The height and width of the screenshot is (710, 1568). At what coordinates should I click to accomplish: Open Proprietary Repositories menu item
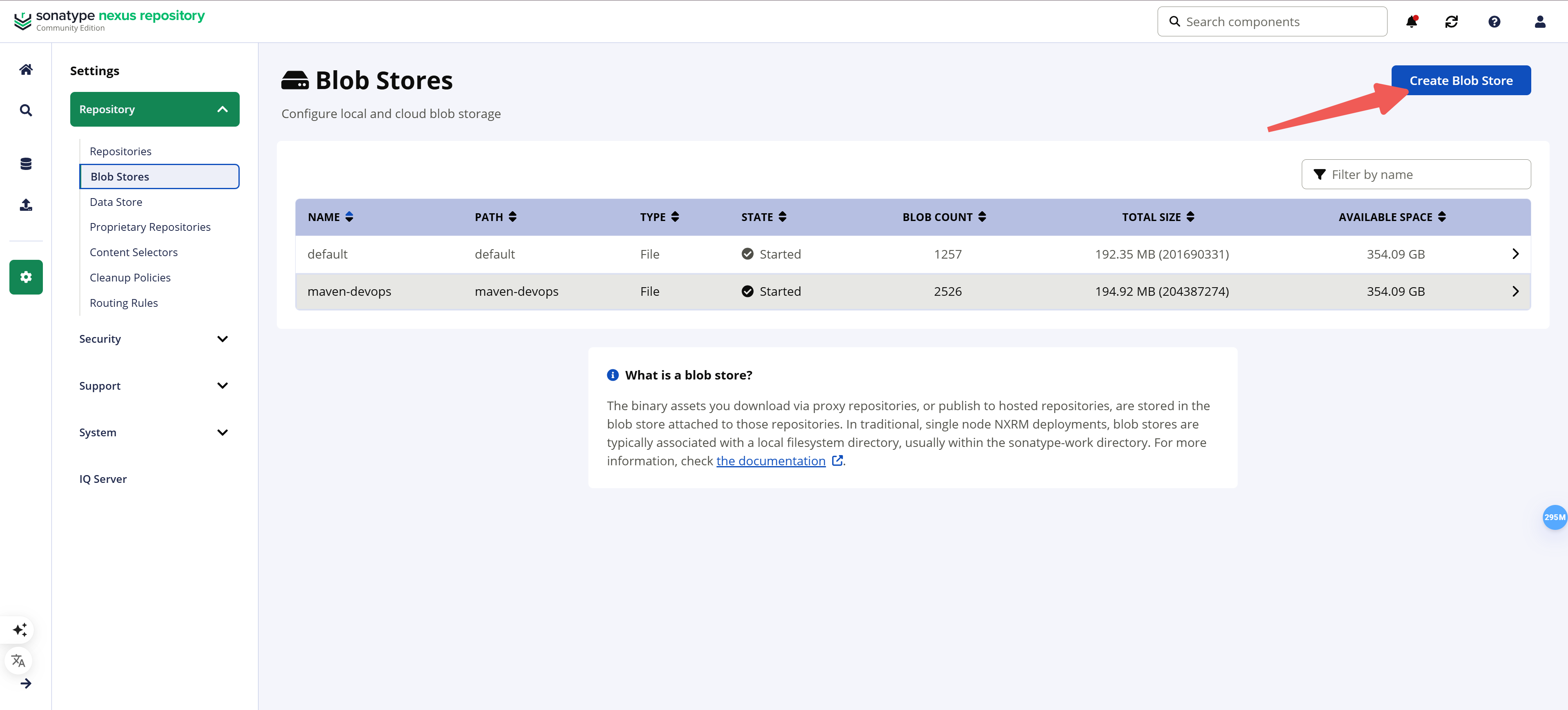150,227
